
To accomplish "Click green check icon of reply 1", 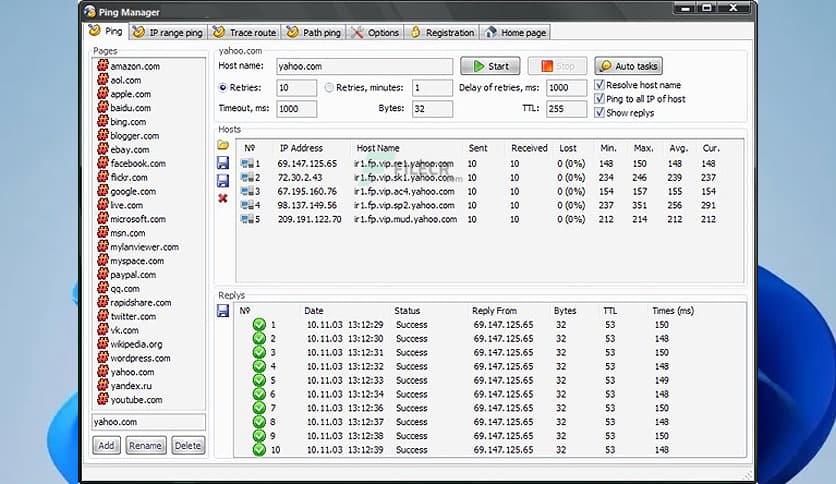I will pos(259,325).
